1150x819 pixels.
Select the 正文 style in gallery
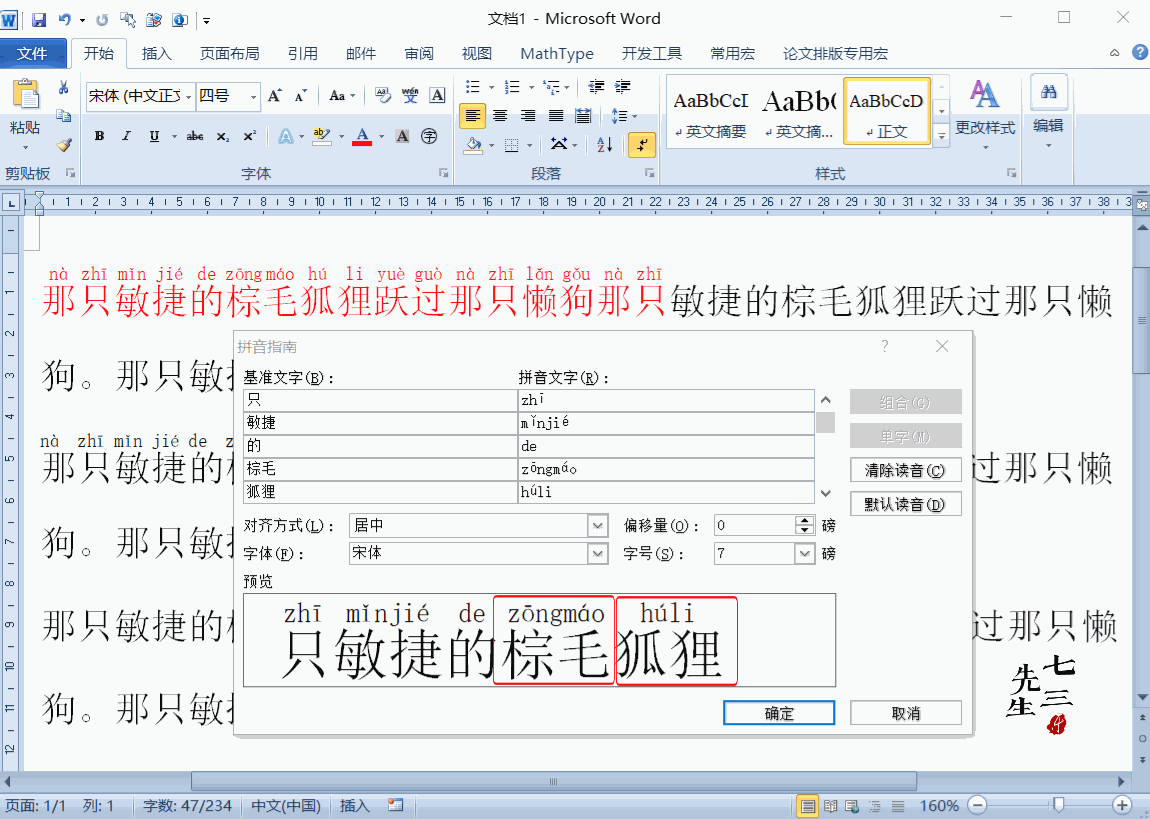pos(887,111)
